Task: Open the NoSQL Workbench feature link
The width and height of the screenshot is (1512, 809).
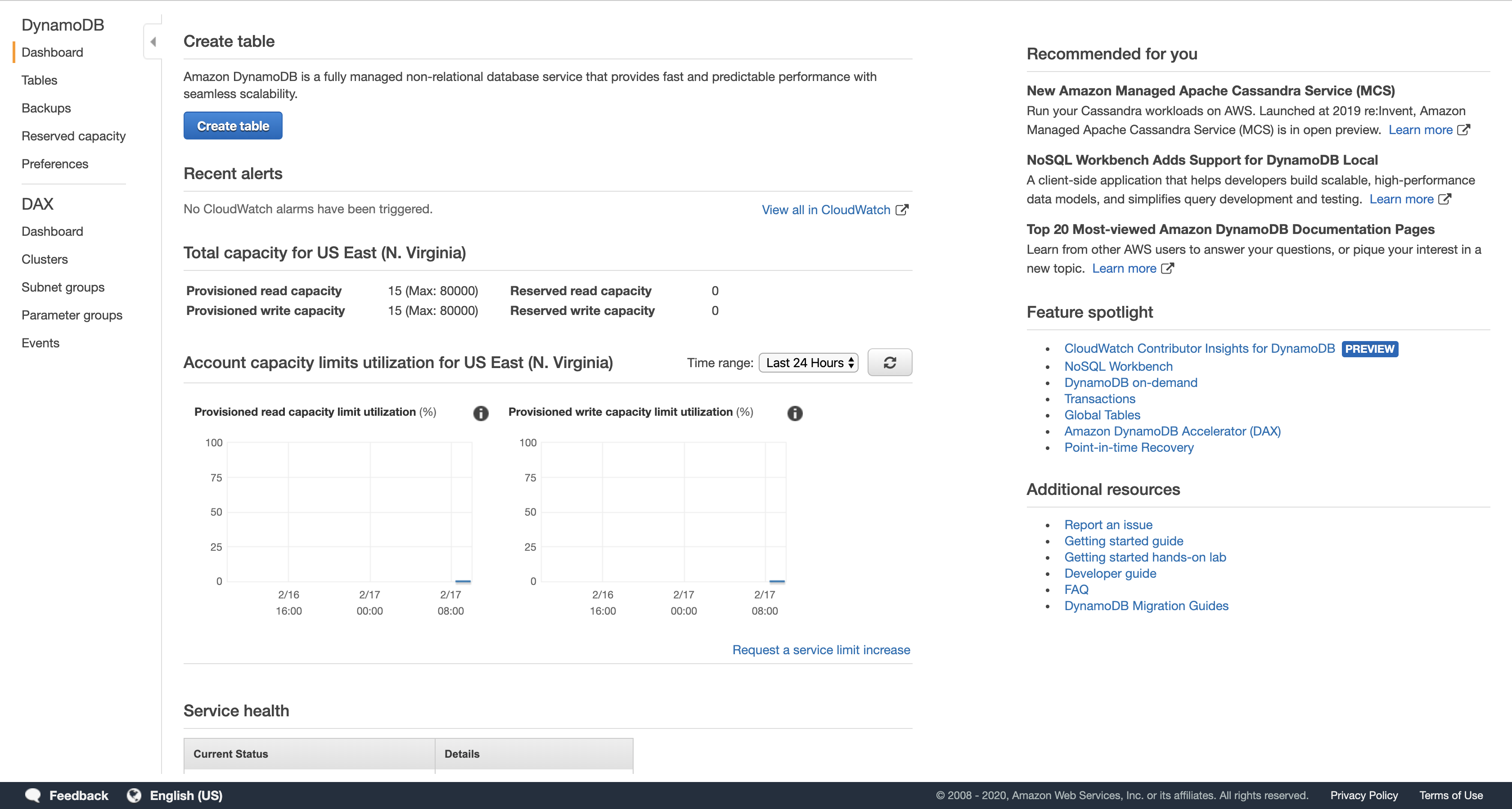Action: pyautogui.click(x=1118, y=366)
